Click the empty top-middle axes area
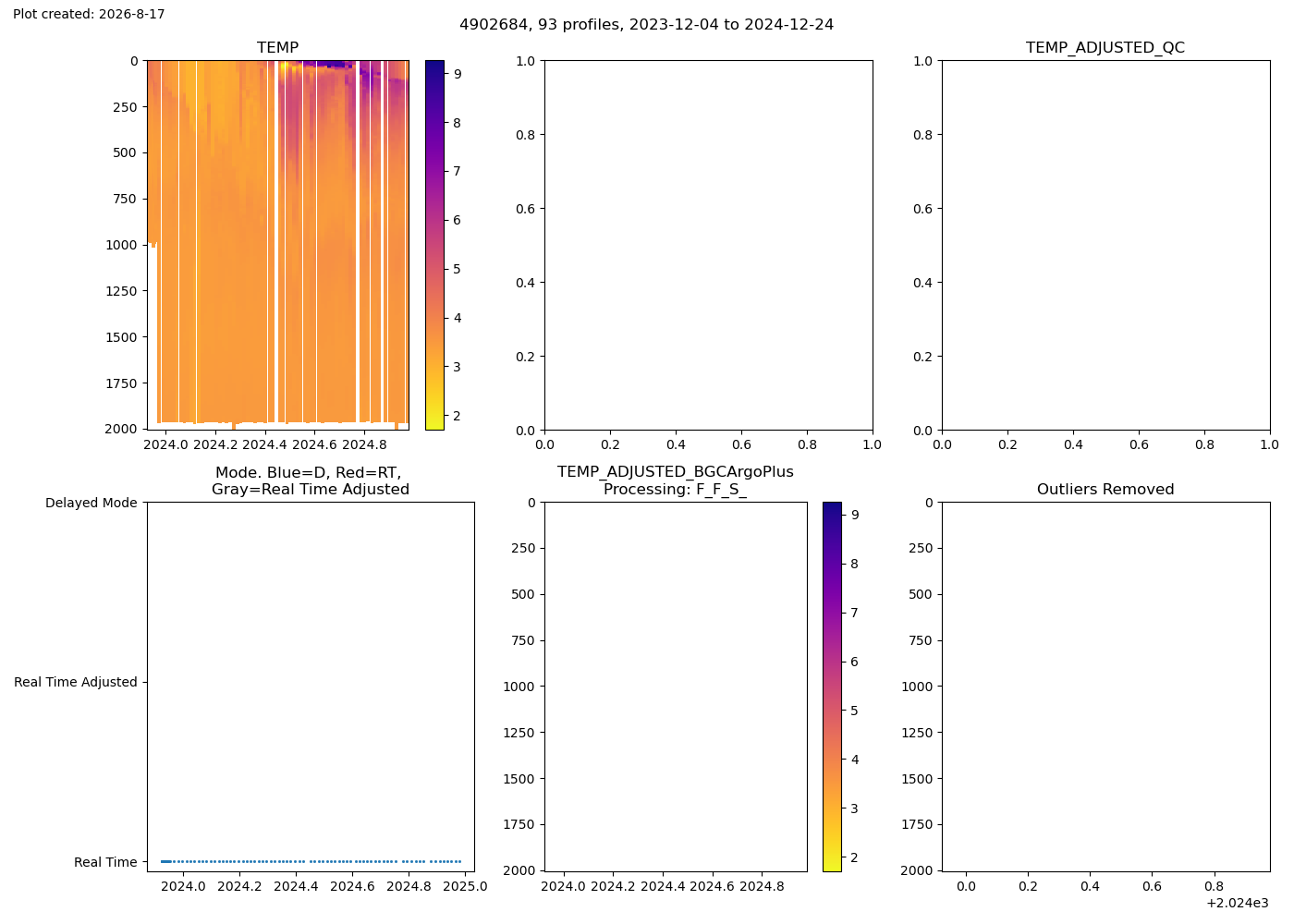The width and height of the screenshot is (1294, 924). point(708,245)
